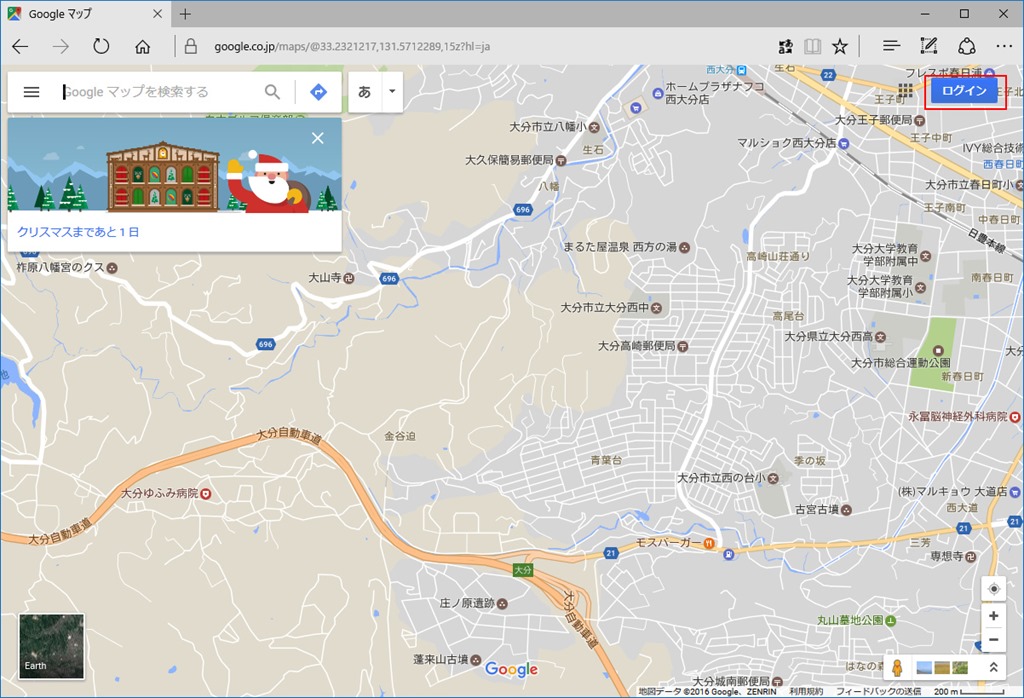Open Edge web note pen tool
Image resolution: width=1024 pixels, height=698 pixels.
click(x=928, y=47)
